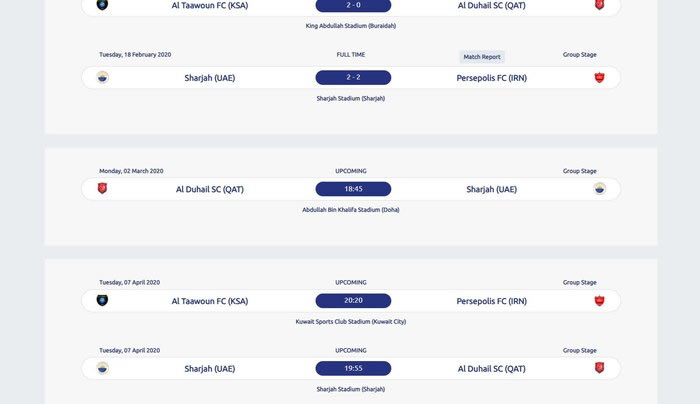
Task: Select the 19:55 kickoff time pill
Action: pyautogui.click(x=353, y=368)
